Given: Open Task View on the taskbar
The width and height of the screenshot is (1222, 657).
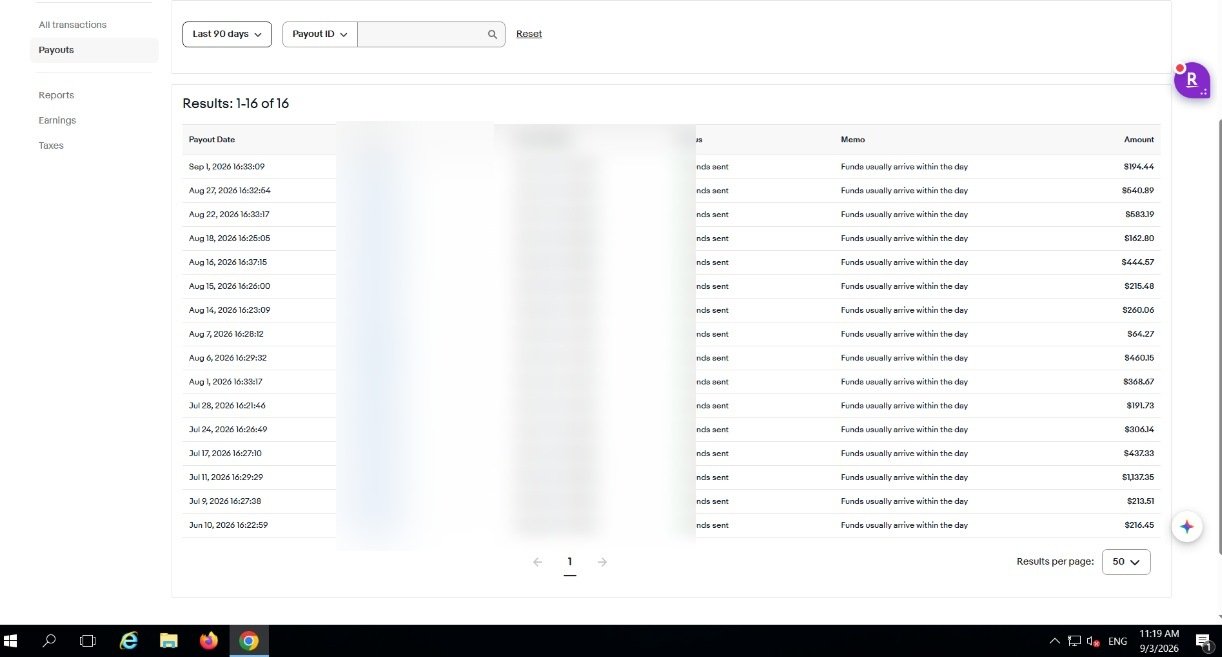Looking at the screenshot, I should point(87,641).
